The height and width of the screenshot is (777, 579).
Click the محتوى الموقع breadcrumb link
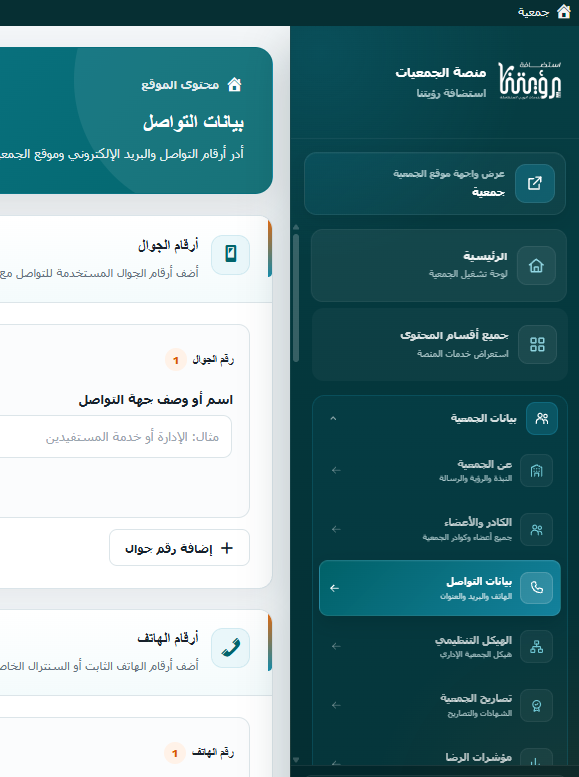pos(180,85)
